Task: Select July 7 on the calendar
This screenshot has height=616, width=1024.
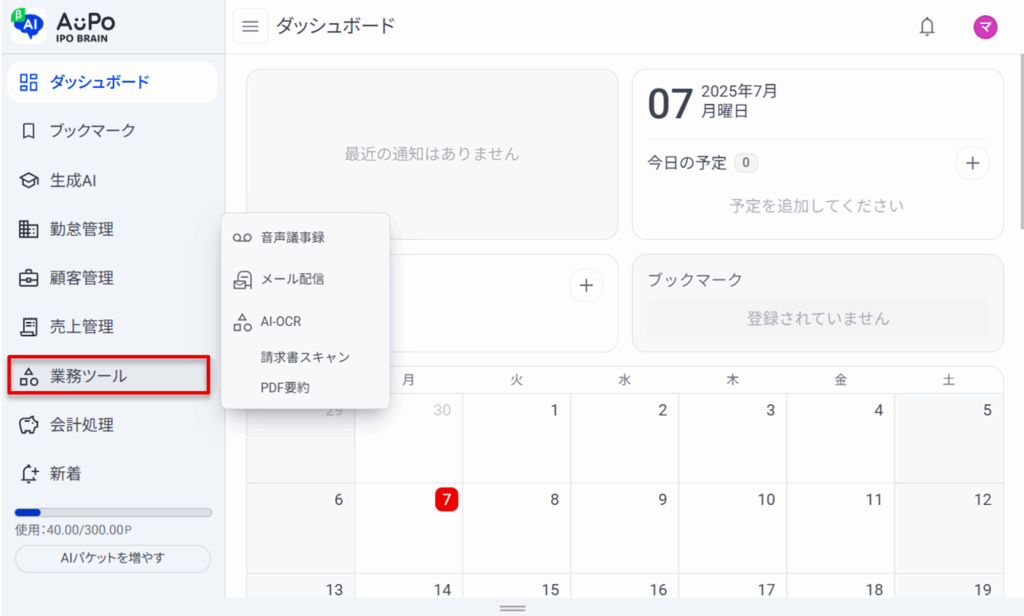Action: click(x=447, y=500)
